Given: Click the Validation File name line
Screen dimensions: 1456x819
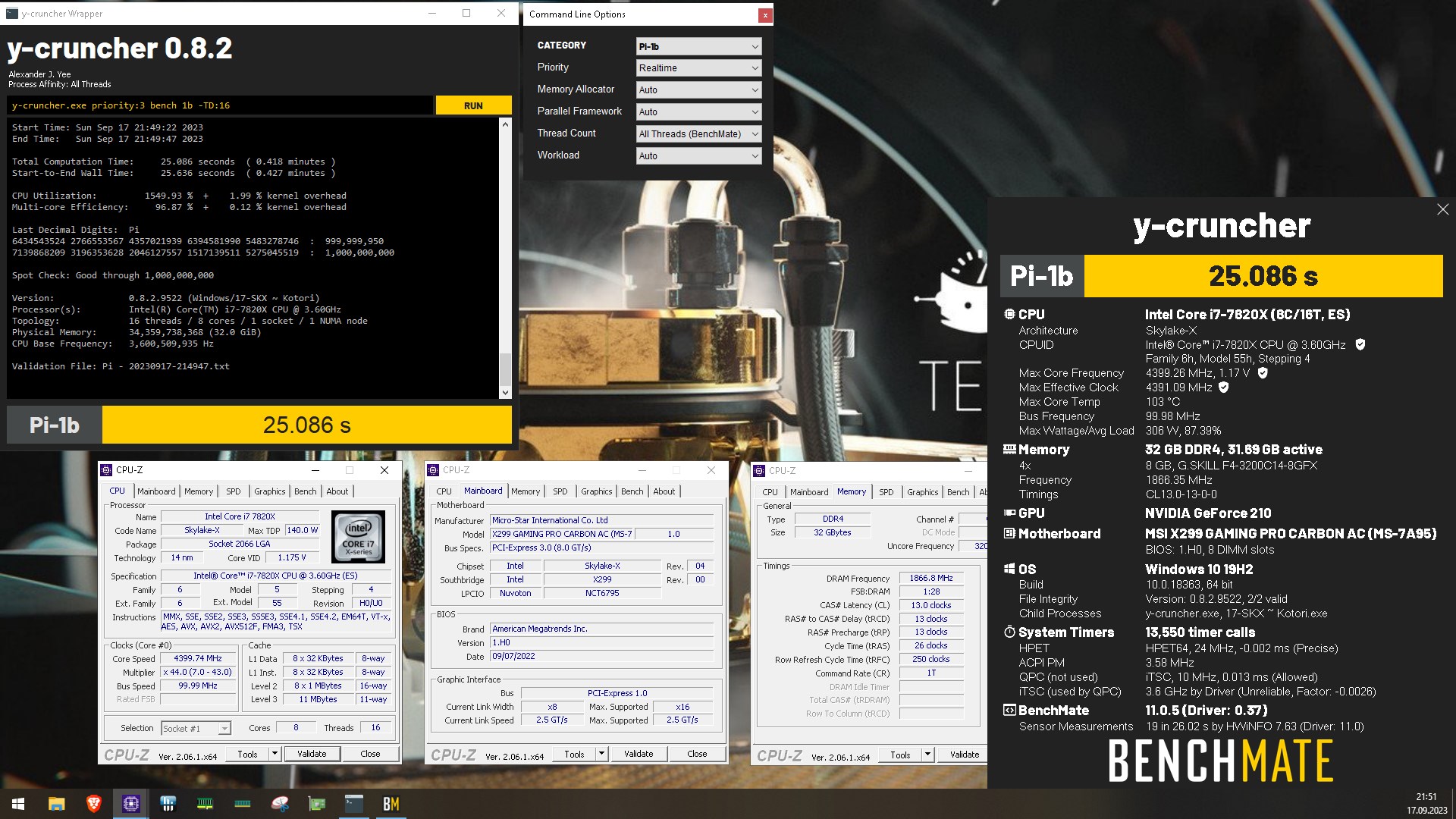Looking at the screenshot, I should 121,366.
